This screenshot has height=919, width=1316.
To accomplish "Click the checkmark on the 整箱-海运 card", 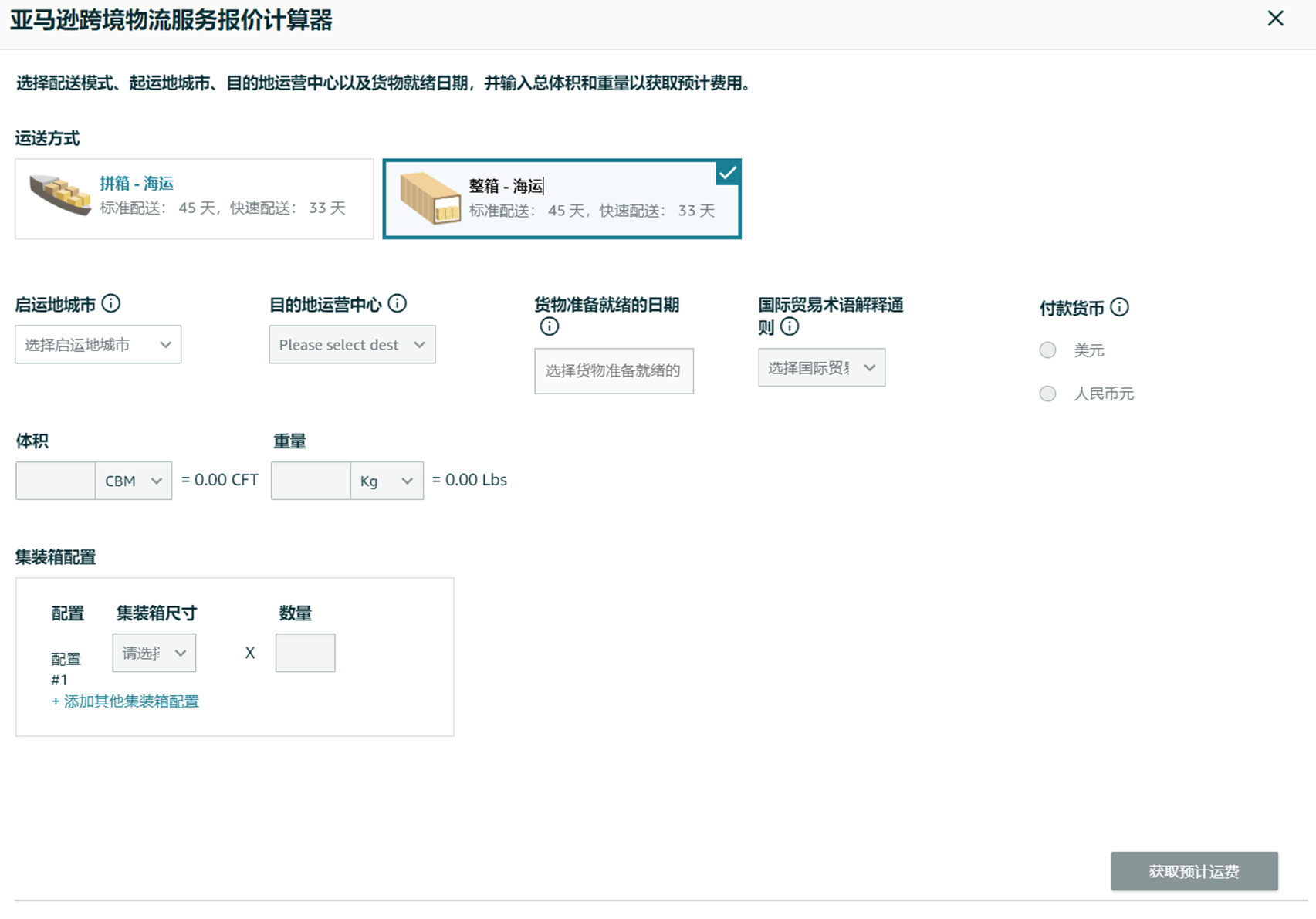I will pyautogui.click(x=727, y=173).
